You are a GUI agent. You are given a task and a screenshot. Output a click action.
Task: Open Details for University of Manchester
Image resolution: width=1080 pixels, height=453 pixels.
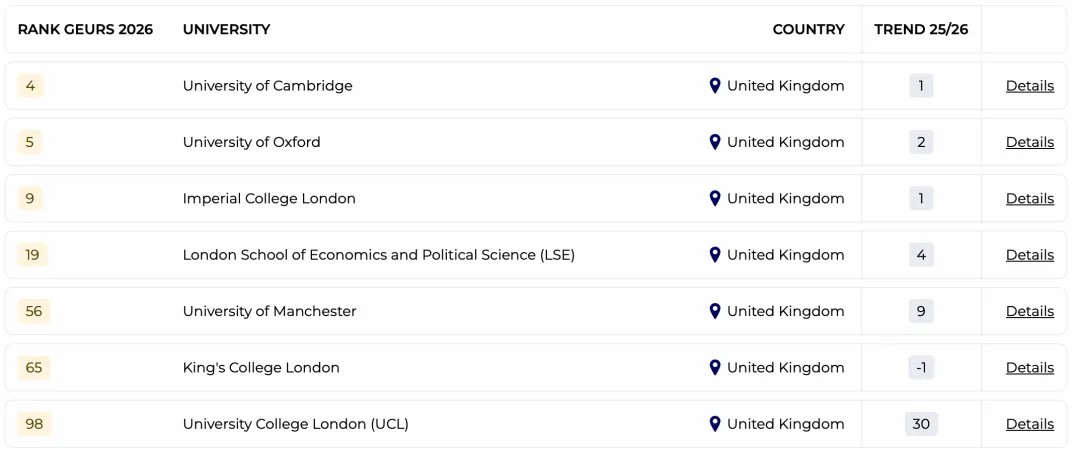[1029, 311]
